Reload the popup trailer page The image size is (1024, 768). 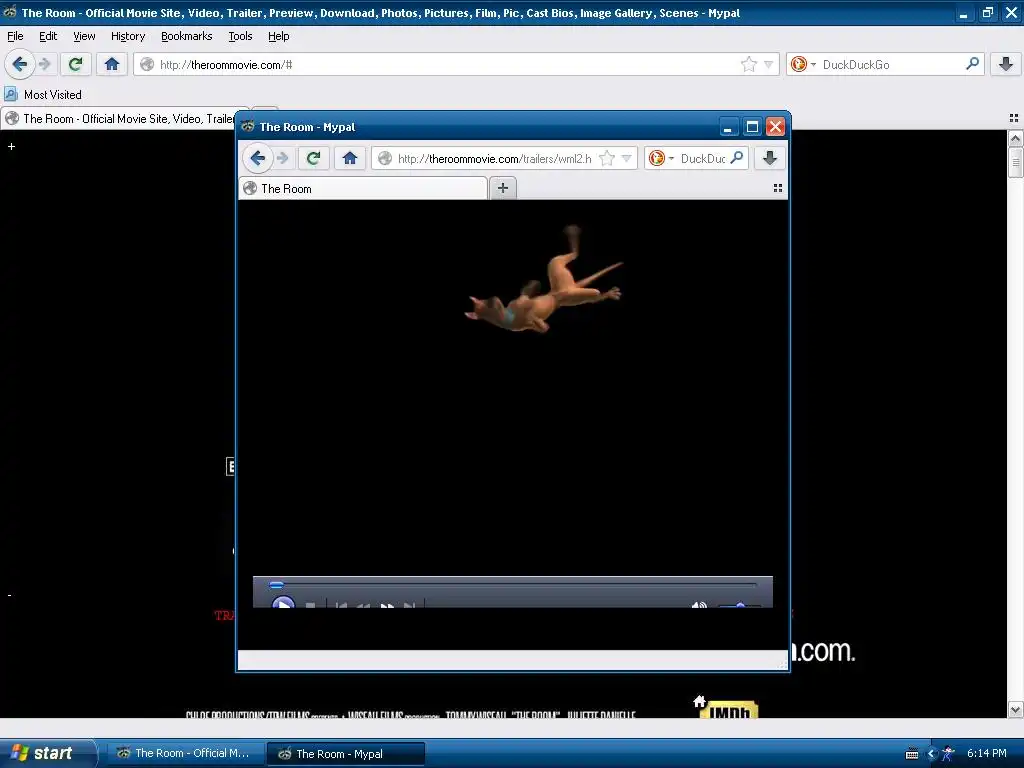[313, 158]
